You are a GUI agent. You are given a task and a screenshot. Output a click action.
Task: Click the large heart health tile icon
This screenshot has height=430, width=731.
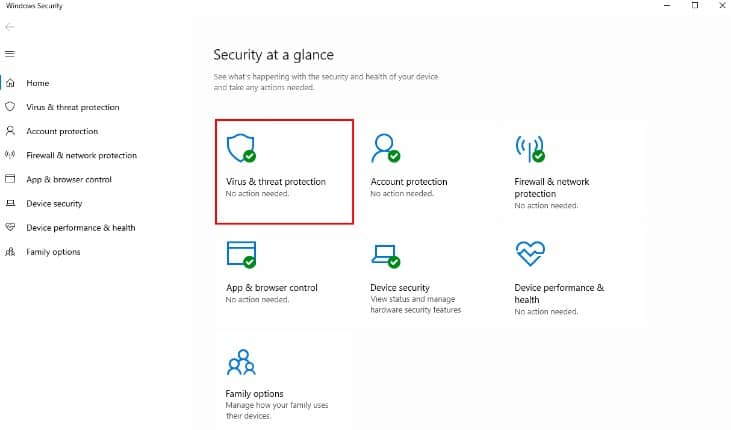tap(530, 253)
